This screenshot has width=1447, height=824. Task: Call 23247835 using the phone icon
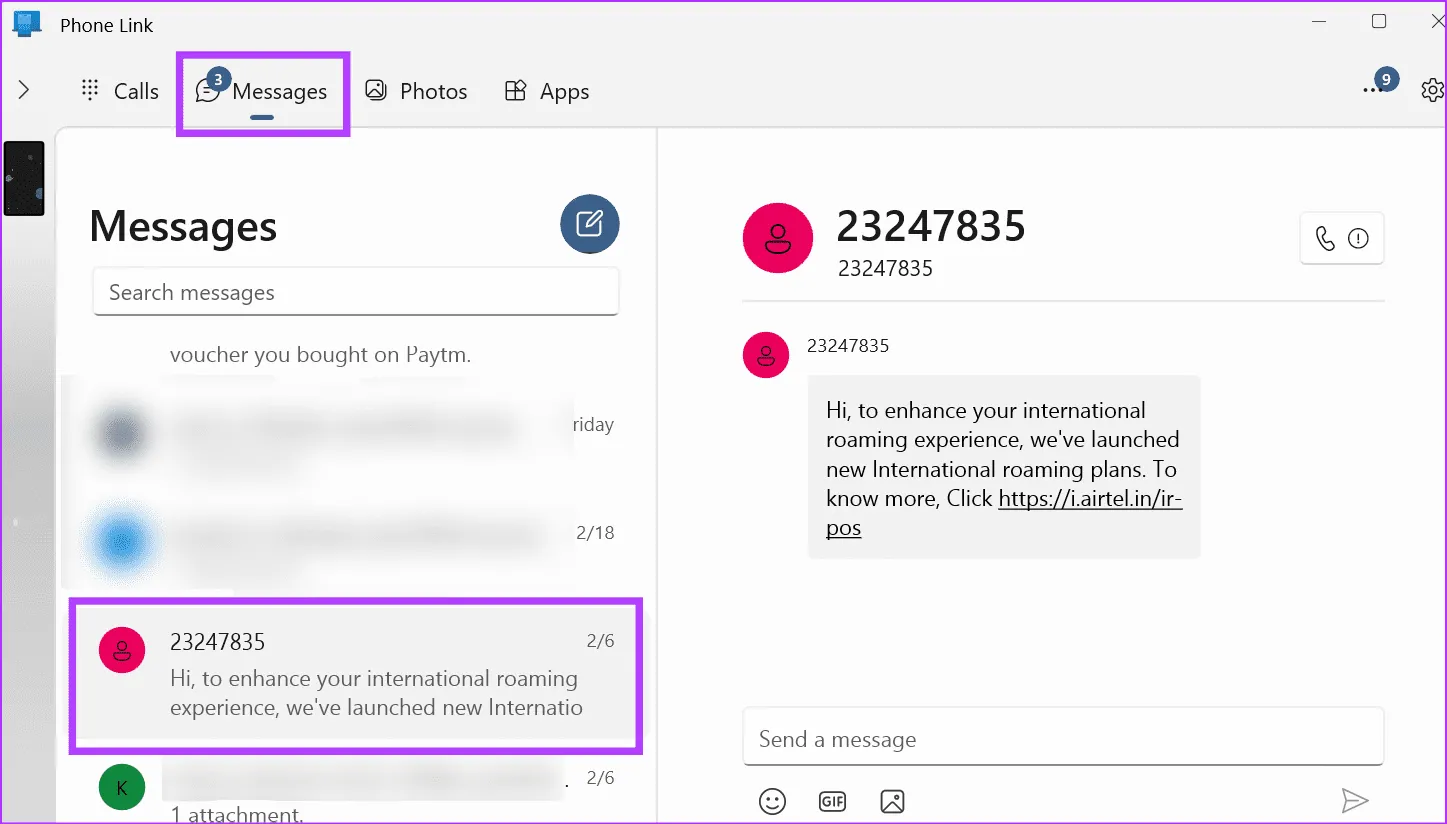(x=1325, y=239)
